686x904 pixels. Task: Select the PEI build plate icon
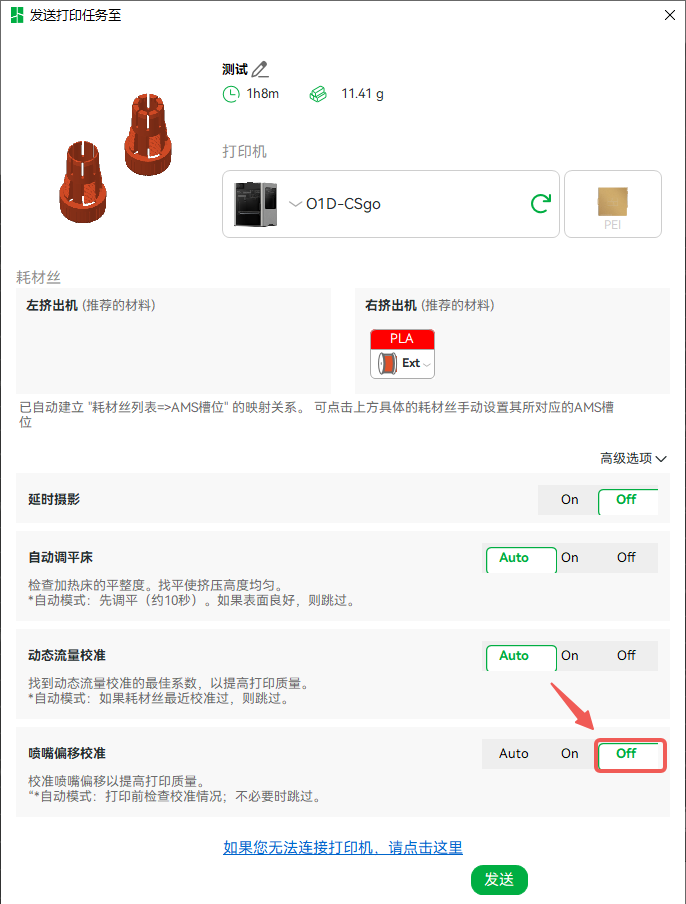pyautogui.click(x=612, y=204)
